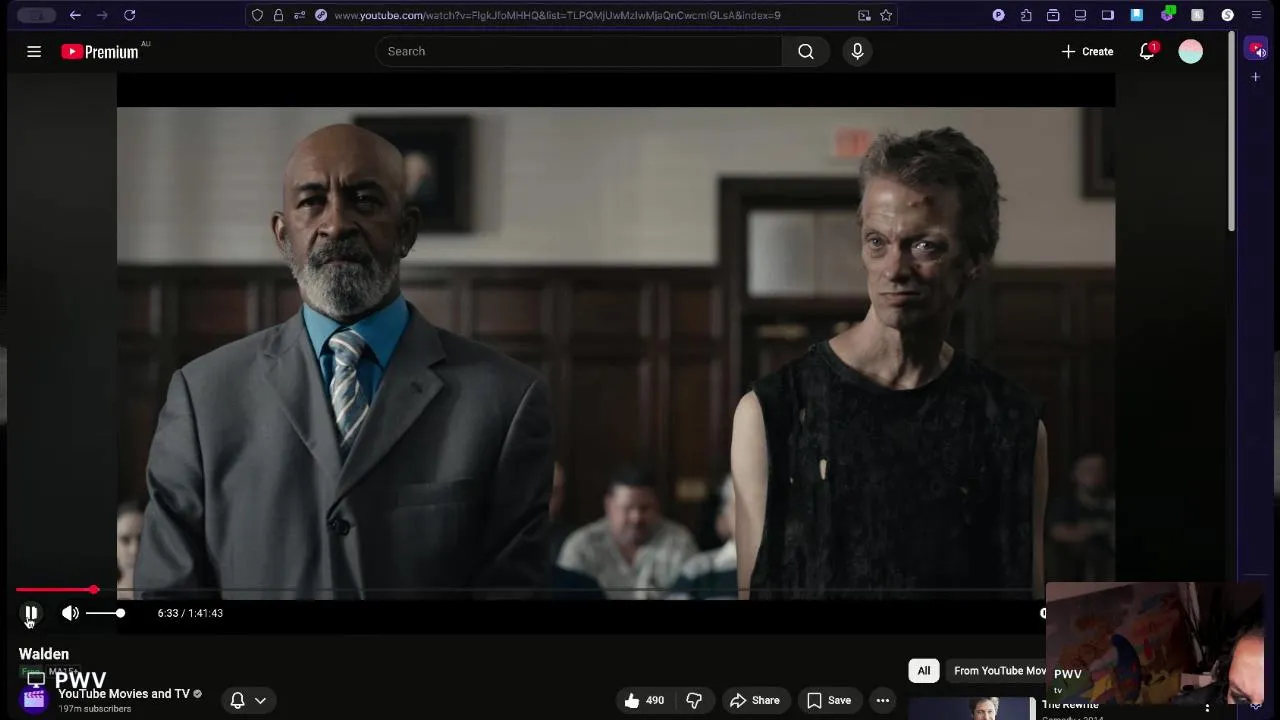
Task: Open site permissions icon in address bar
Action: point(299,15)
